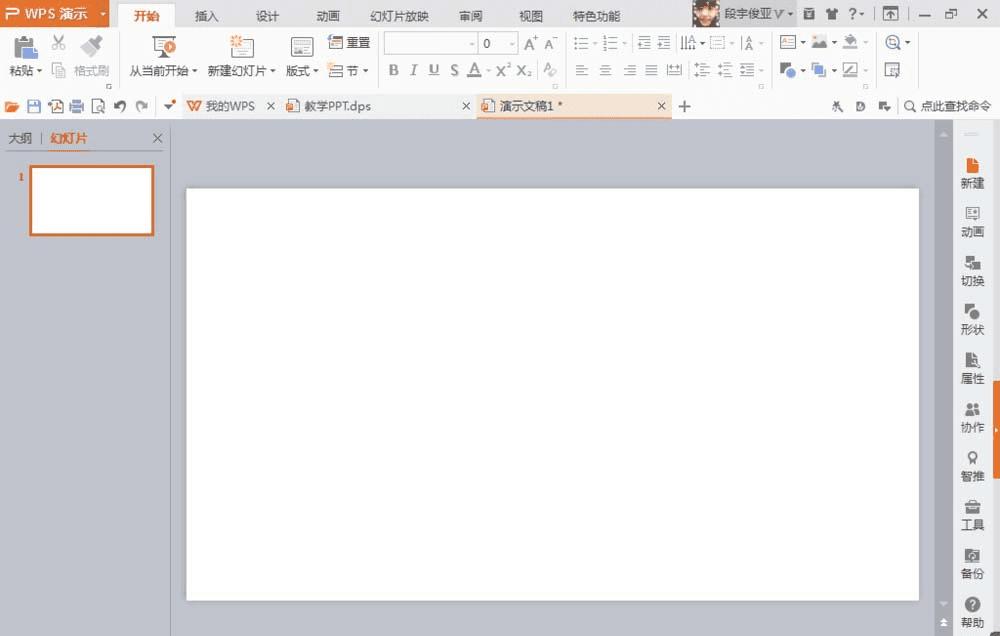Click the 点此查找命令 search box
The height and width of the screenshot is (636, 1000).
coord(948,107)
